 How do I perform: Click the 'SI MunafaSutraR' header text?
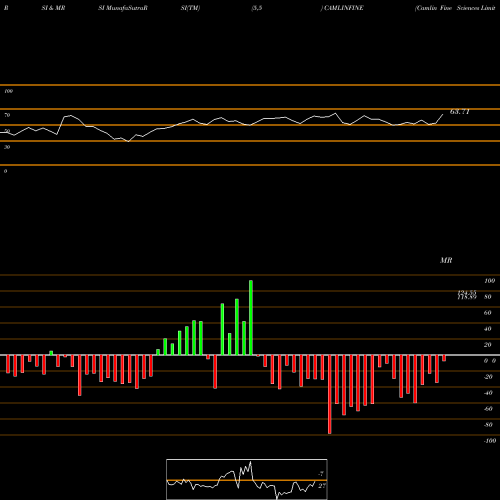123,8
